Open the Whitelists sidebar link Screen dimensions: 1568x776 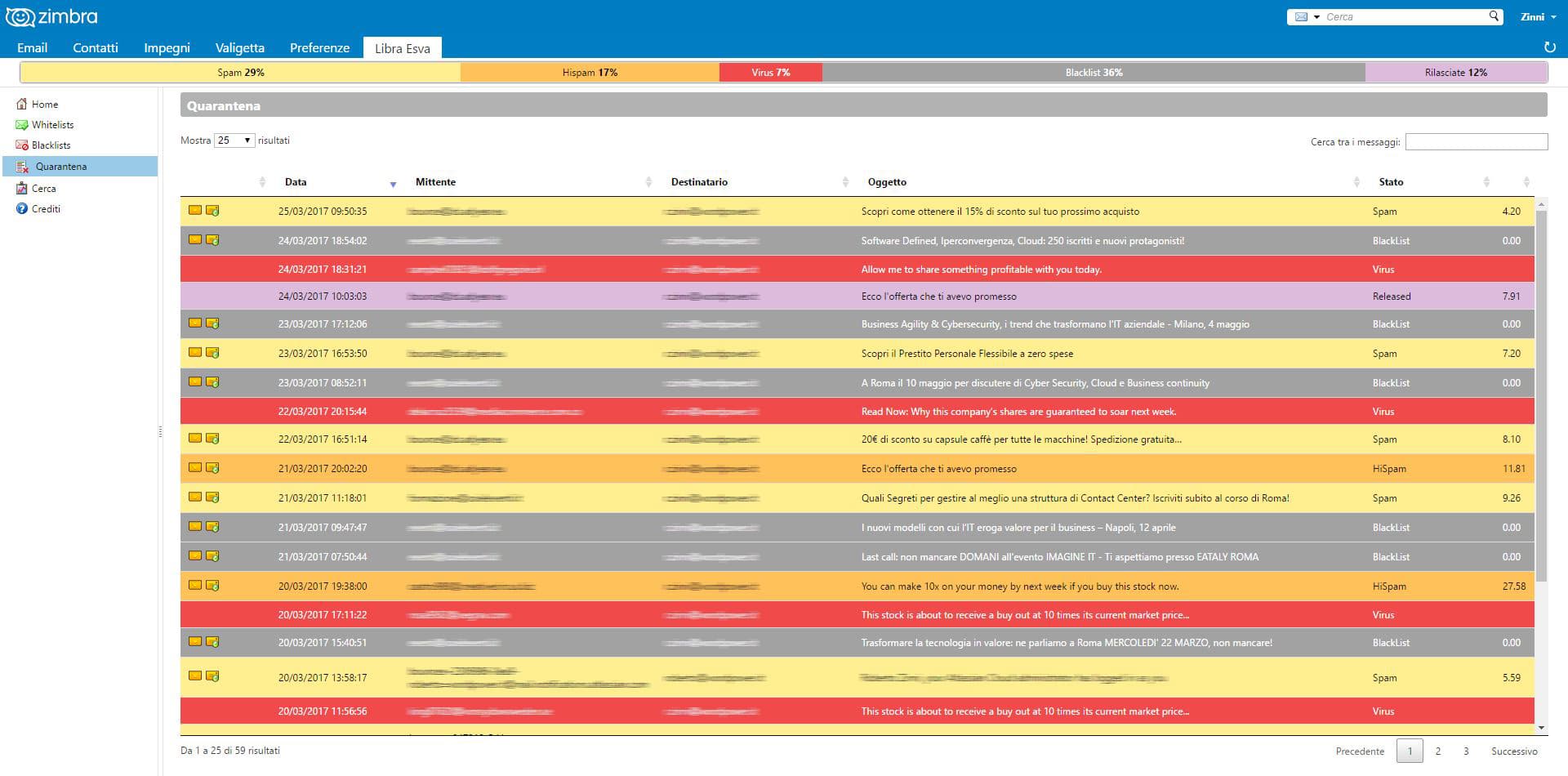pos(52,125)
